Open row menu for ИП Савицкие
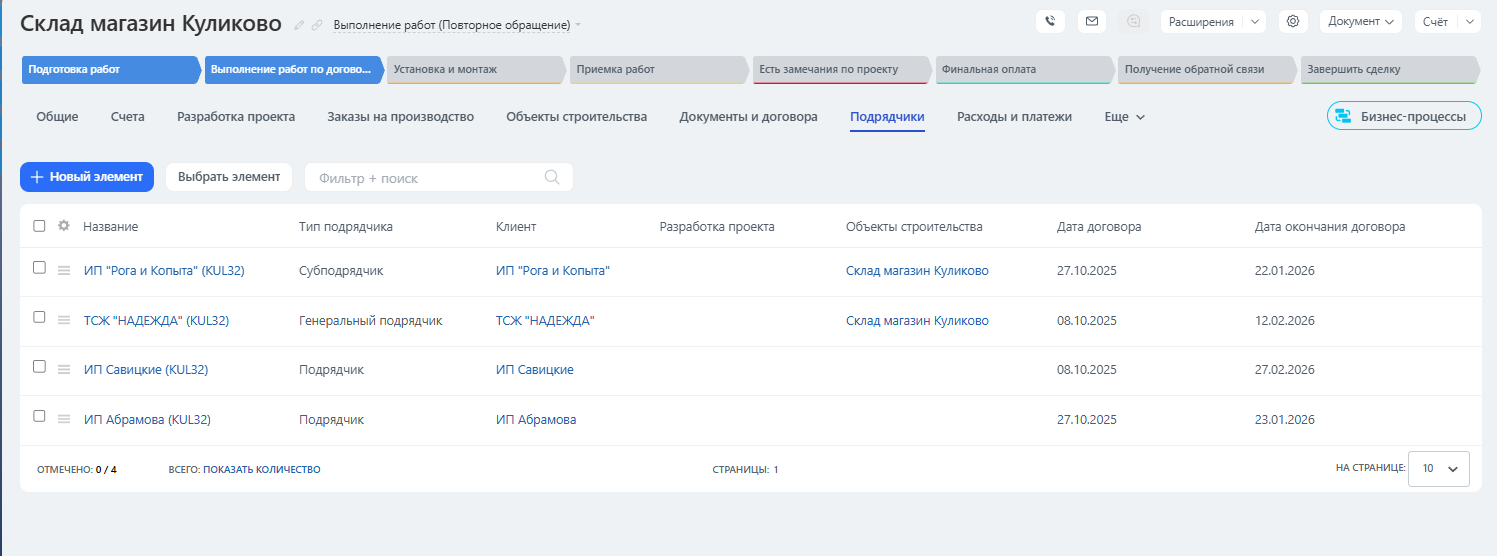The height and width of the screenshot is (556, 1497). coord(64,370)
